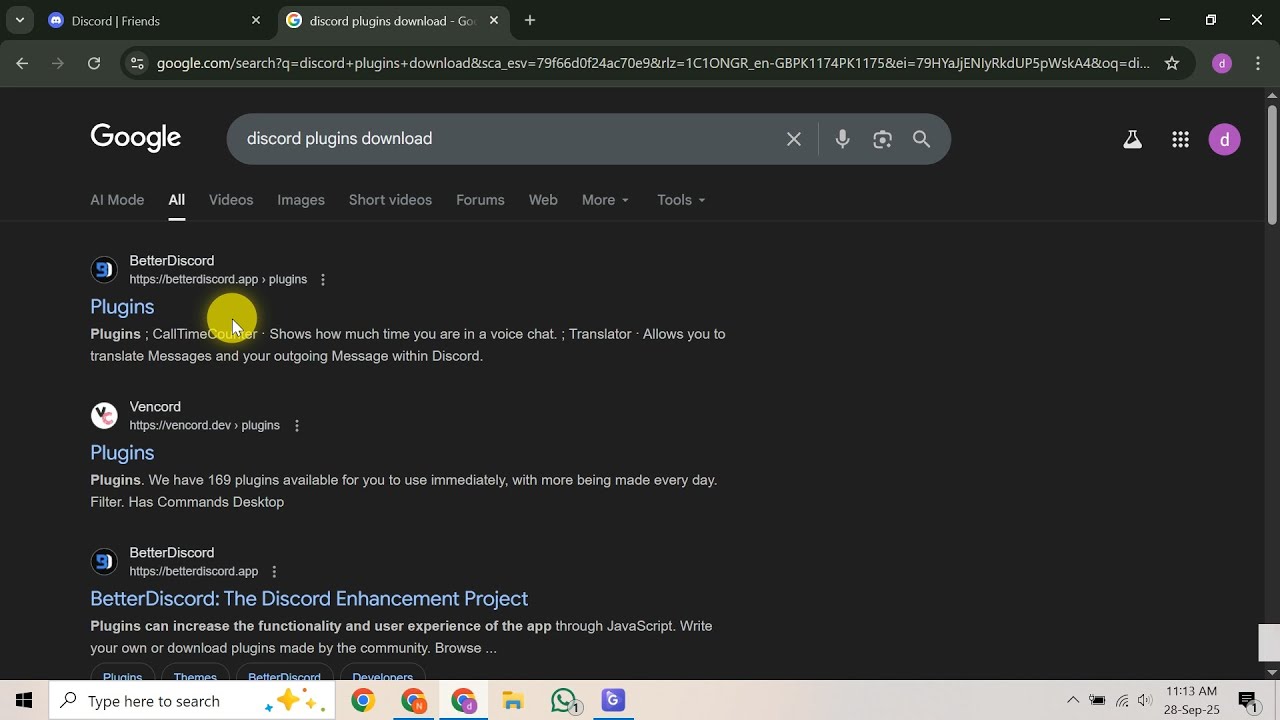The image size is (1280, 720).
Task: Open File Explorer from taskbar
Action: [x=513, y=701]
